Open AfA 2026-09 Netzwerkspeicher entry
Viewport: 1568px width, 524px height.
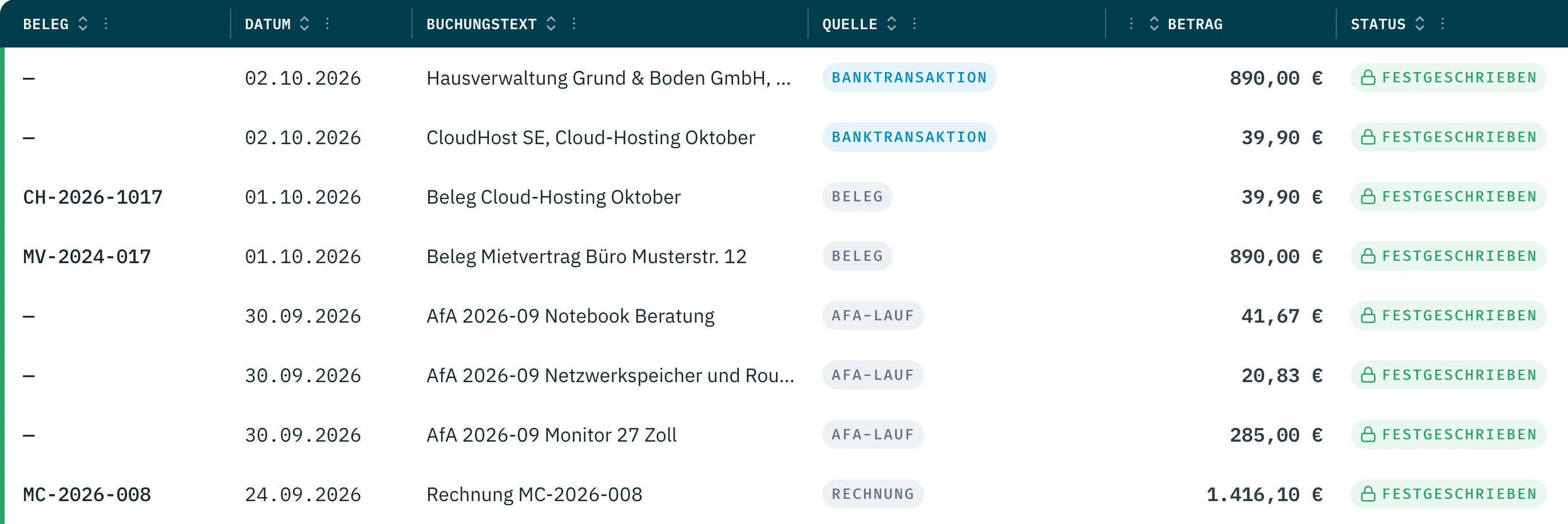click(610, 375)
